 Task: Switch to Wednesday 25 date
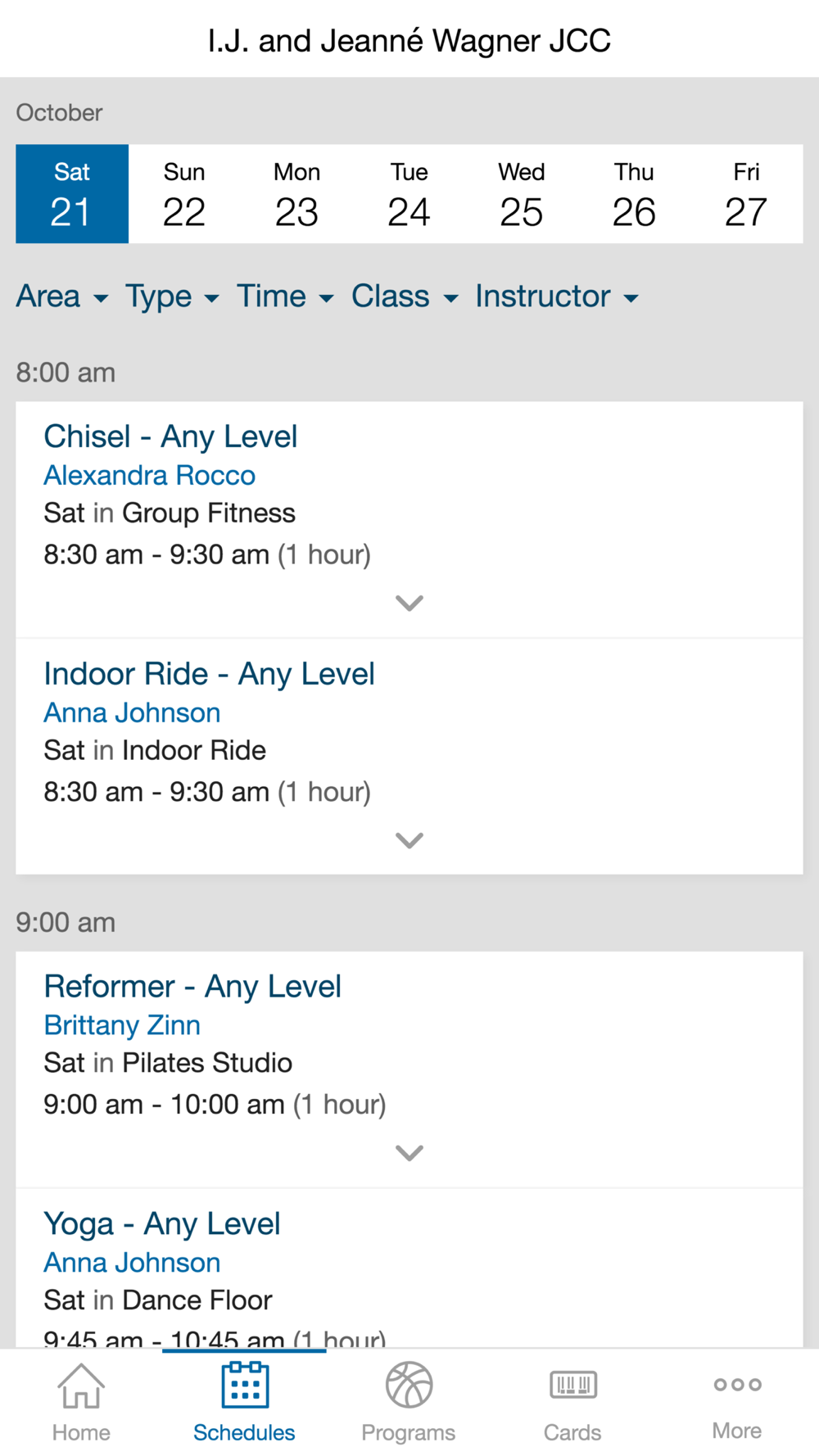[x=522, y=195]
